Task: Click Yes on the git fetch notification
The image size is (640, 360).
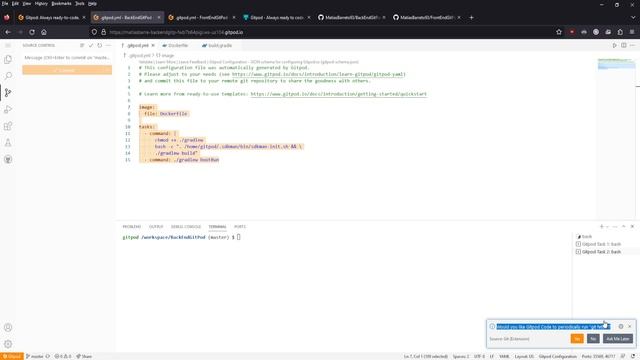Action: pos(577,339)
